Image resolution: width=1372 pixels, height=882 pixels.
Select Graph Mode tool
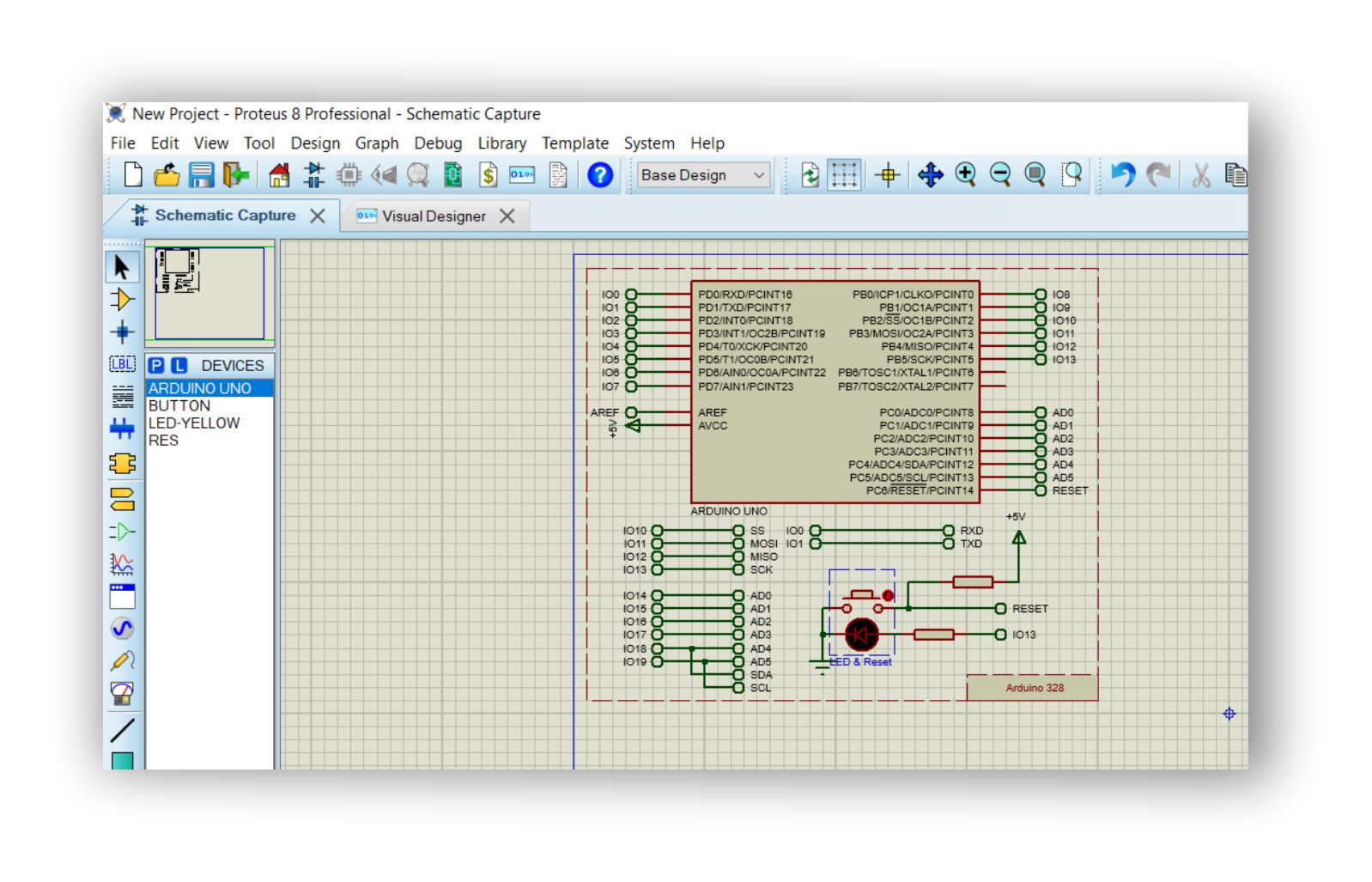pos(122,563)
